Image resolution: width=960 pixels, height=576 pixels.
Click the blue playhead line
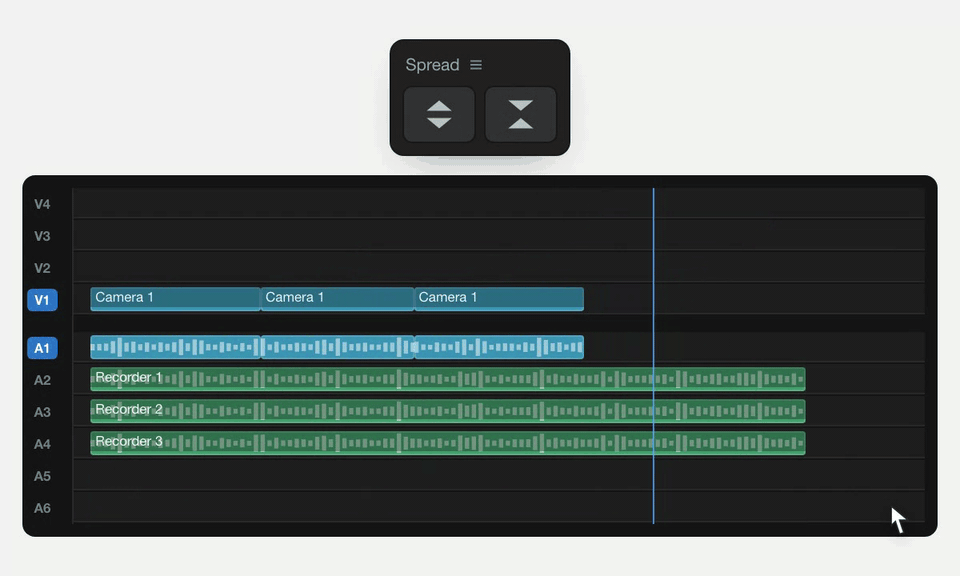pos(653,356)
